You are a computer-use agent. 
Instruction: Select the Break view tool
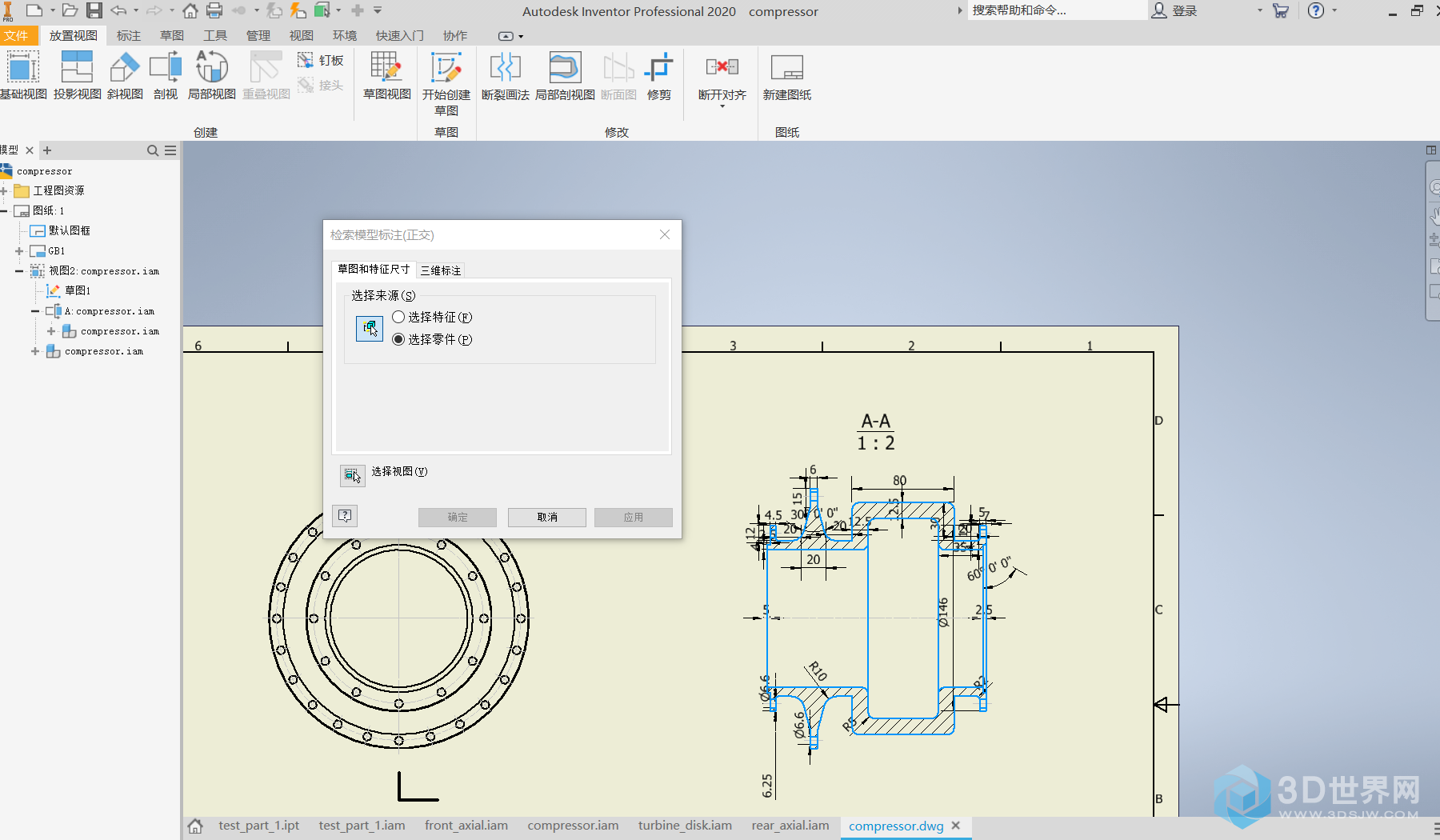point(505,76)
